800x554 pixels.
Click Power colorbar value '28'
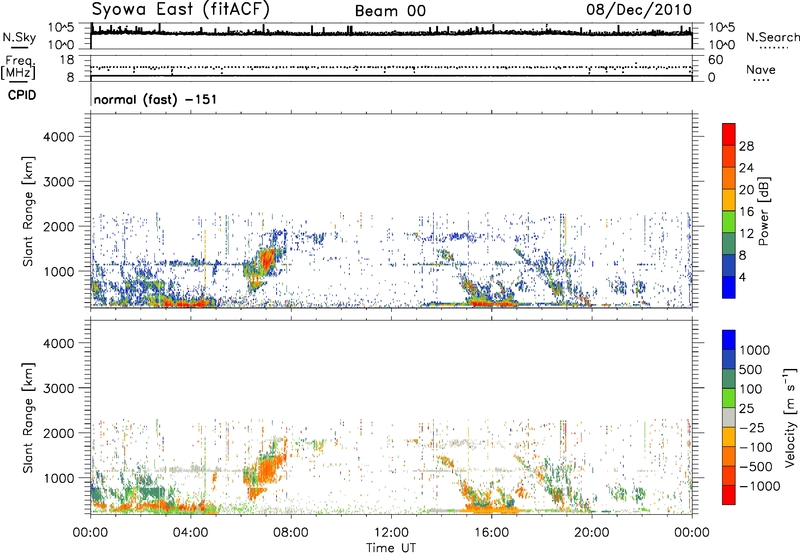pyautogui.click(x=746, y=146)
